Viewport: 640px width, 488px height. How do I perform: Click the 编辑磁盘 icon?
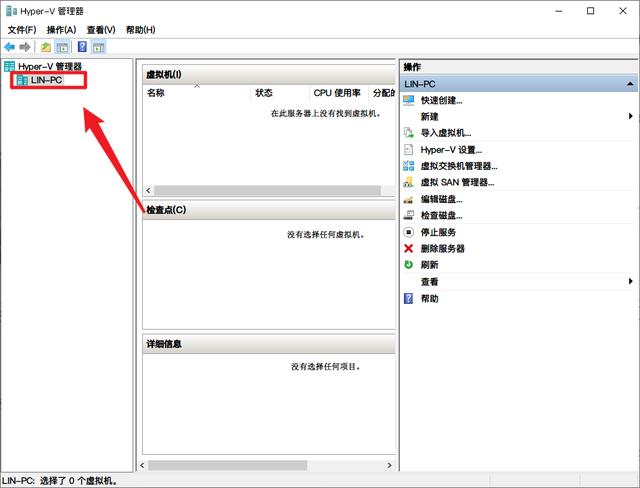click(409, 199)
